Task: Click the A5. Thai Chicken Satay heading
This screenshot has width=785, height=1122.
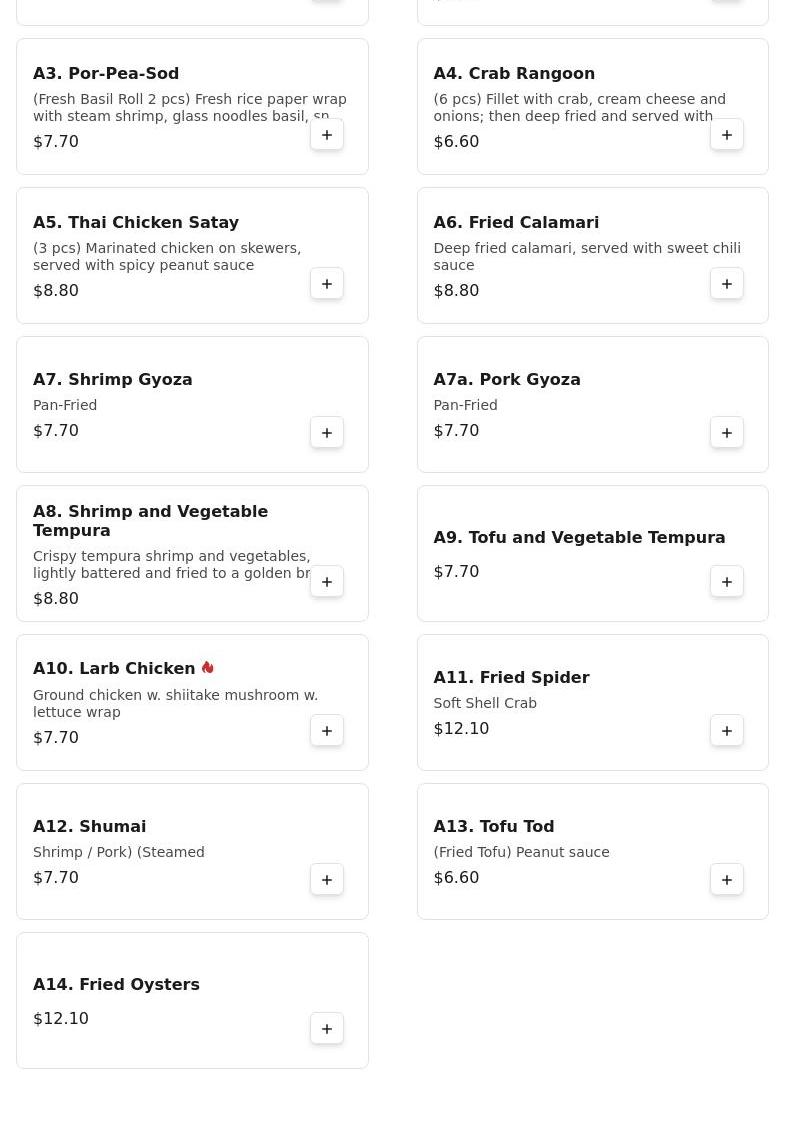Action: 136,222
